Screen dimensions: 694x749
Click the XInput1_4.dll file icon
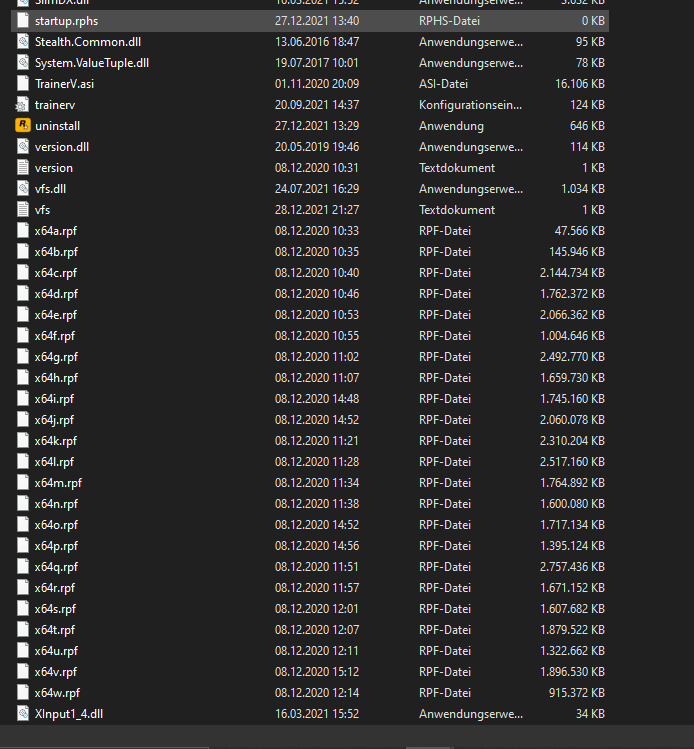click(22, 714)
